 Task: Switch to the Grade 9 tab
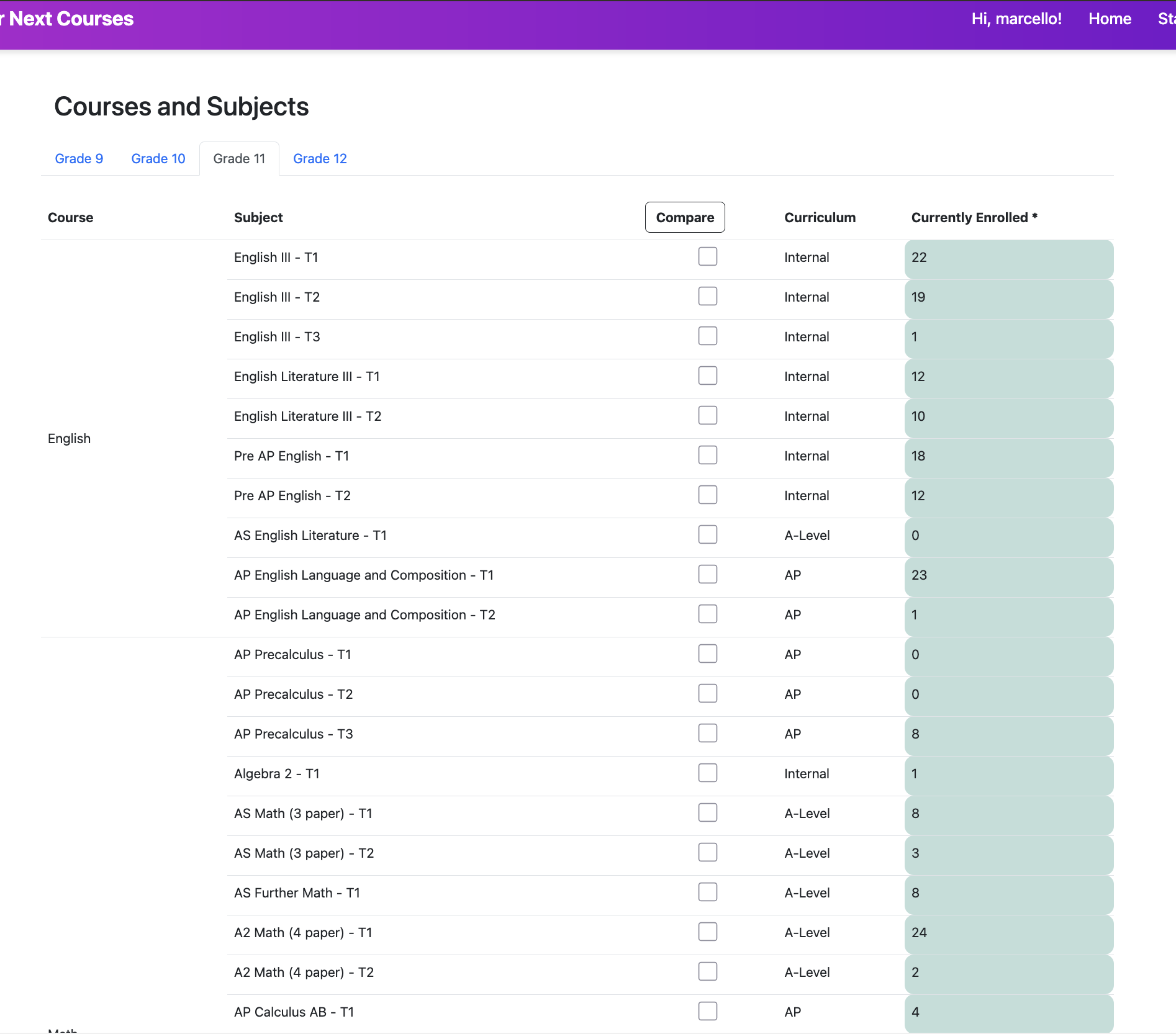(x=79, y=159)
